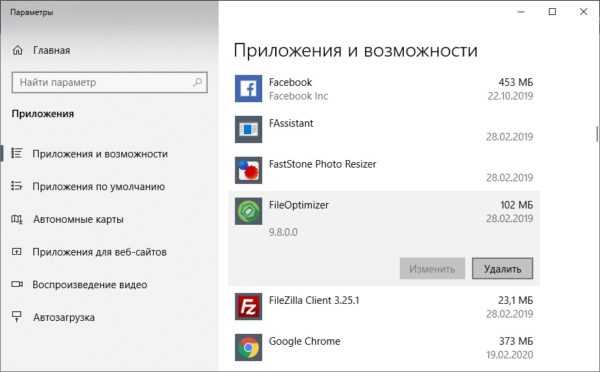Select Приложения и возможности in sidebar

point(100,154)
